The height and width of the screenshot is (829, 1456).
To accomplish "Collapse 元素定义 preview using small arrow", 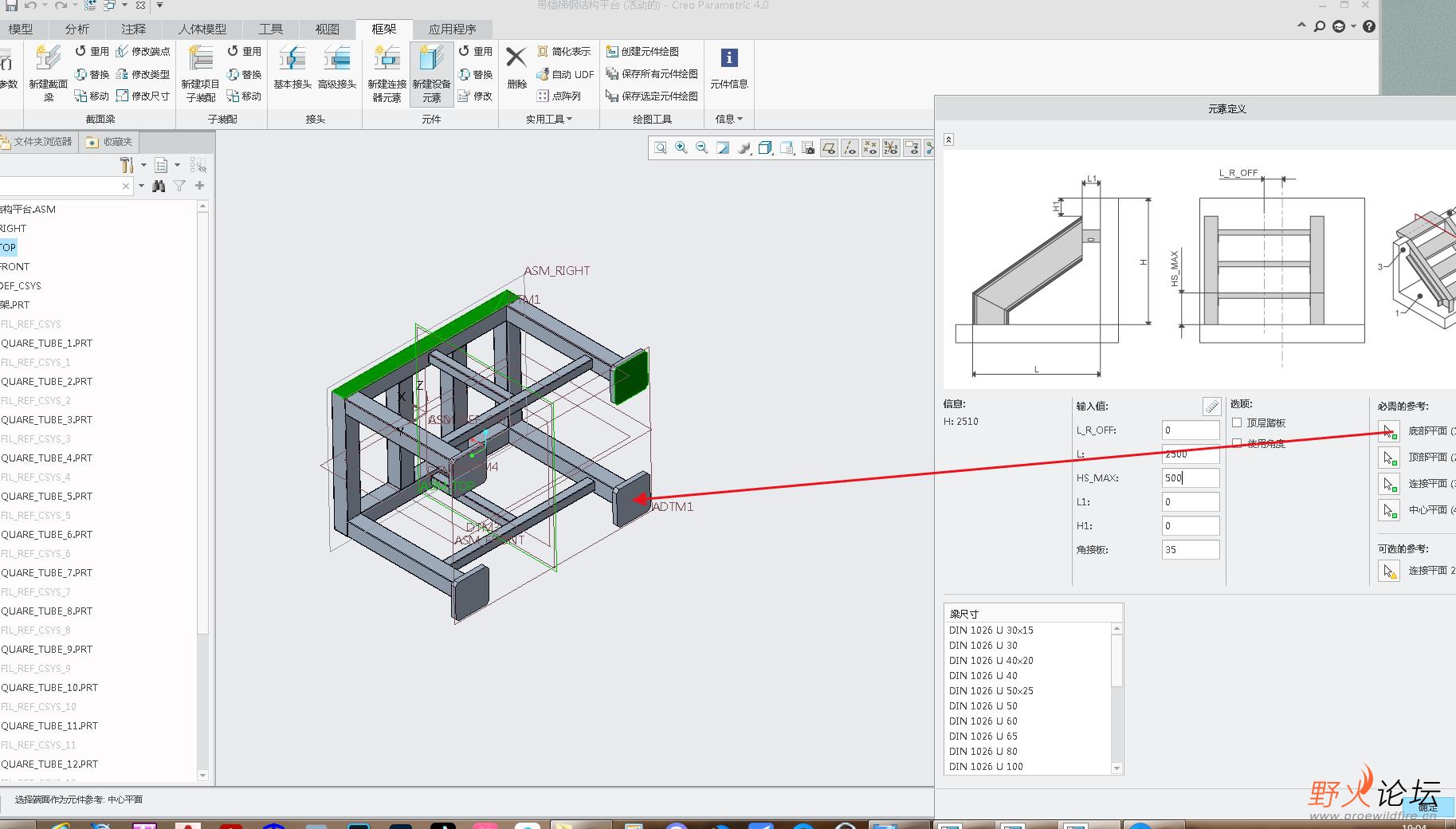I will (x=948, y=139).
